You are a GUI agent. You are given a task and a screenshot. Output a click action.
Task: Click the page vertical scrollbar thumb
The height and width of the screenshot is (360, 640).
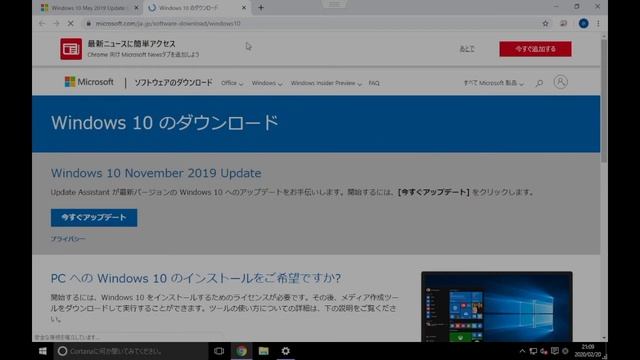point(604,100)
